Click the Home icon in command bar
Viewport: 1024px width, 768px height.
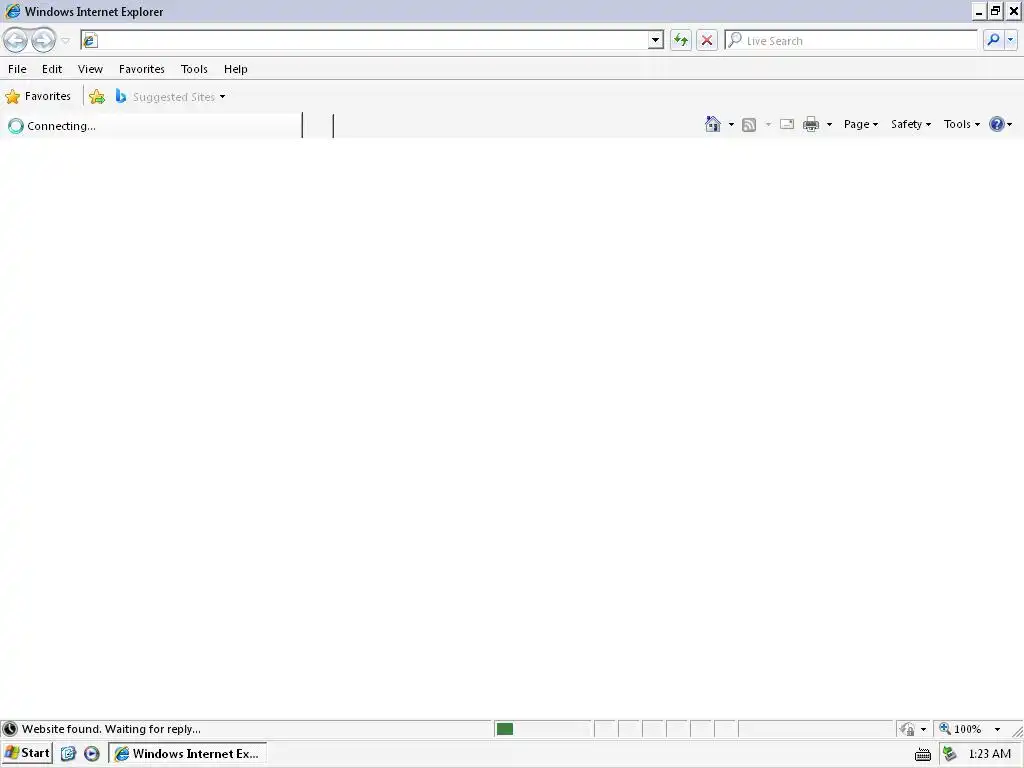tap(712, 124)
